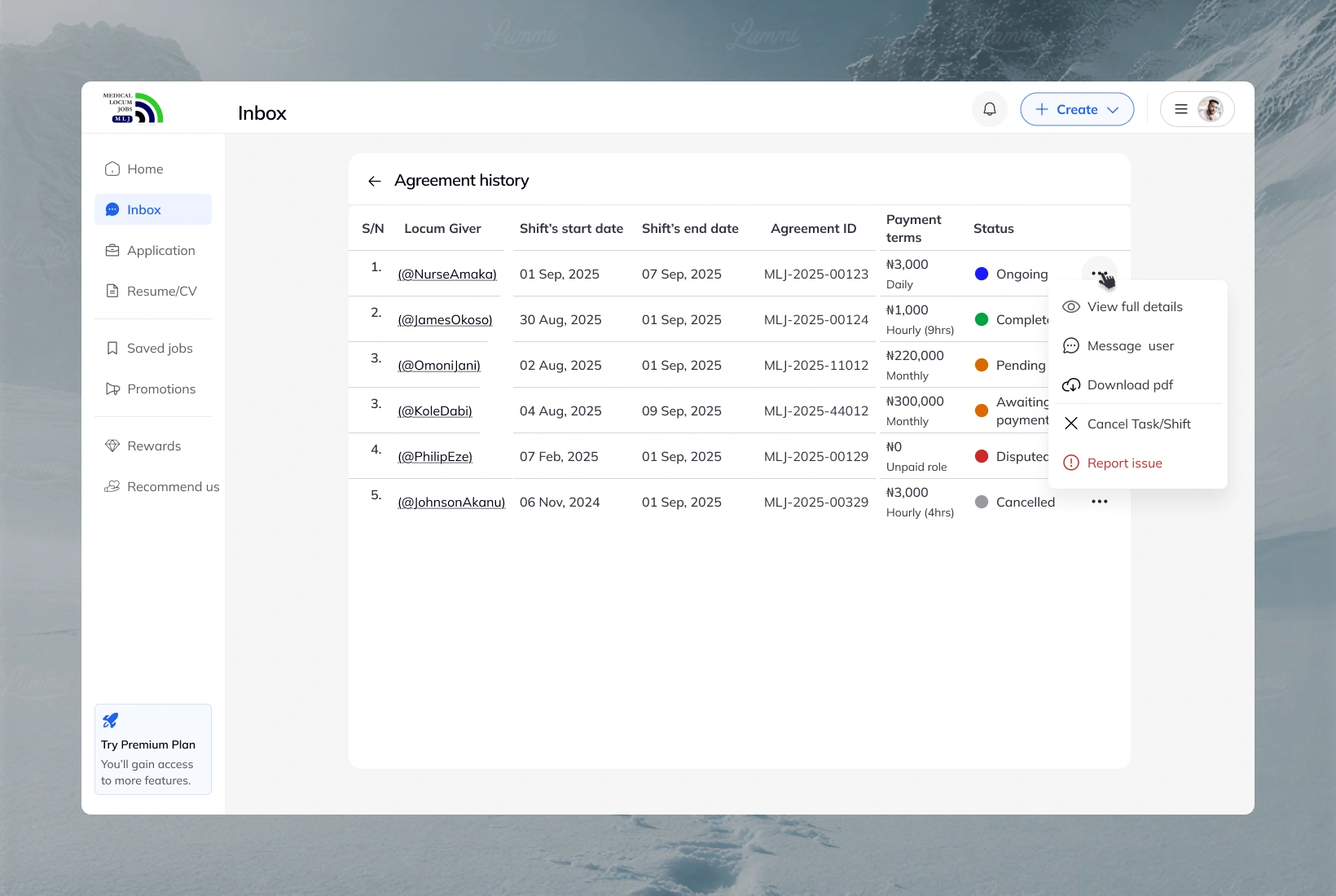
Task: Open Saved jobs in sidebar
Action: click(x=153, y=348)
